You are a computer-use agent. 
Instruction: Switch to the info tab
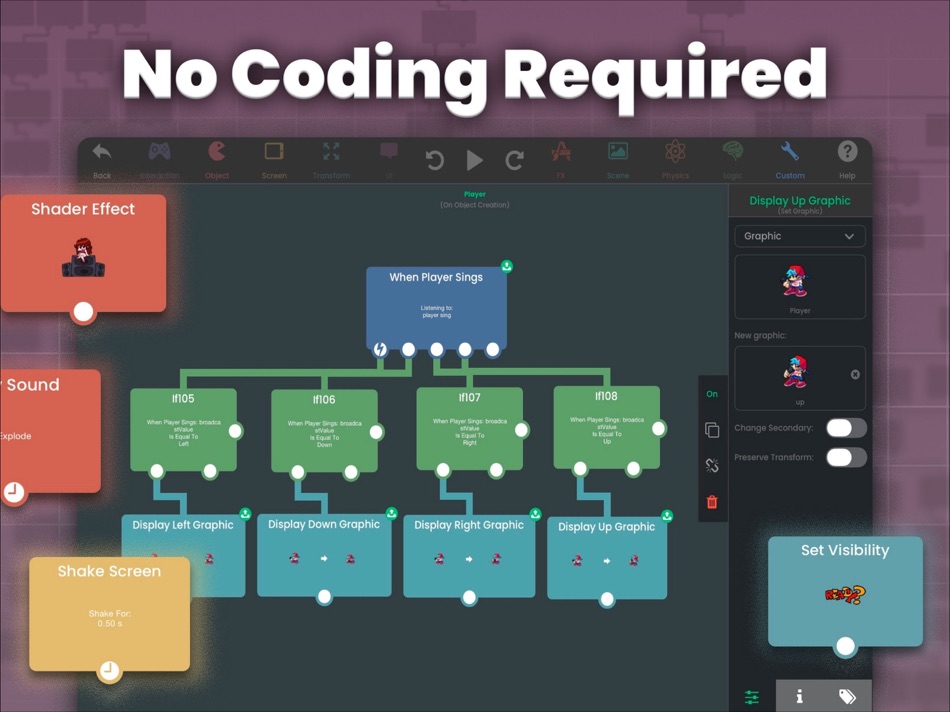point(799,697)
